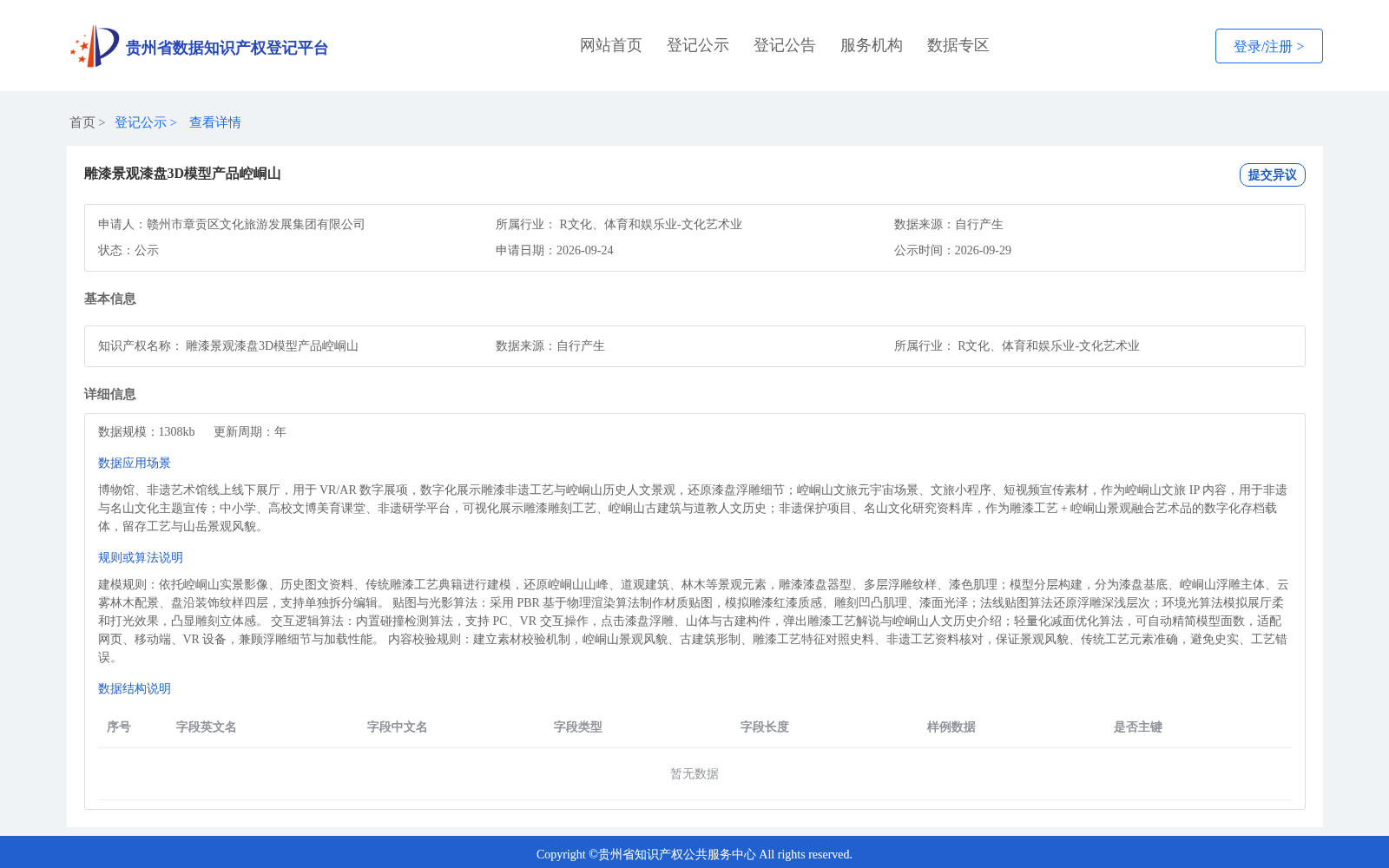Click the 字段英文名 column header
The width and height of the screenshot is (1389, 868).
207,727
